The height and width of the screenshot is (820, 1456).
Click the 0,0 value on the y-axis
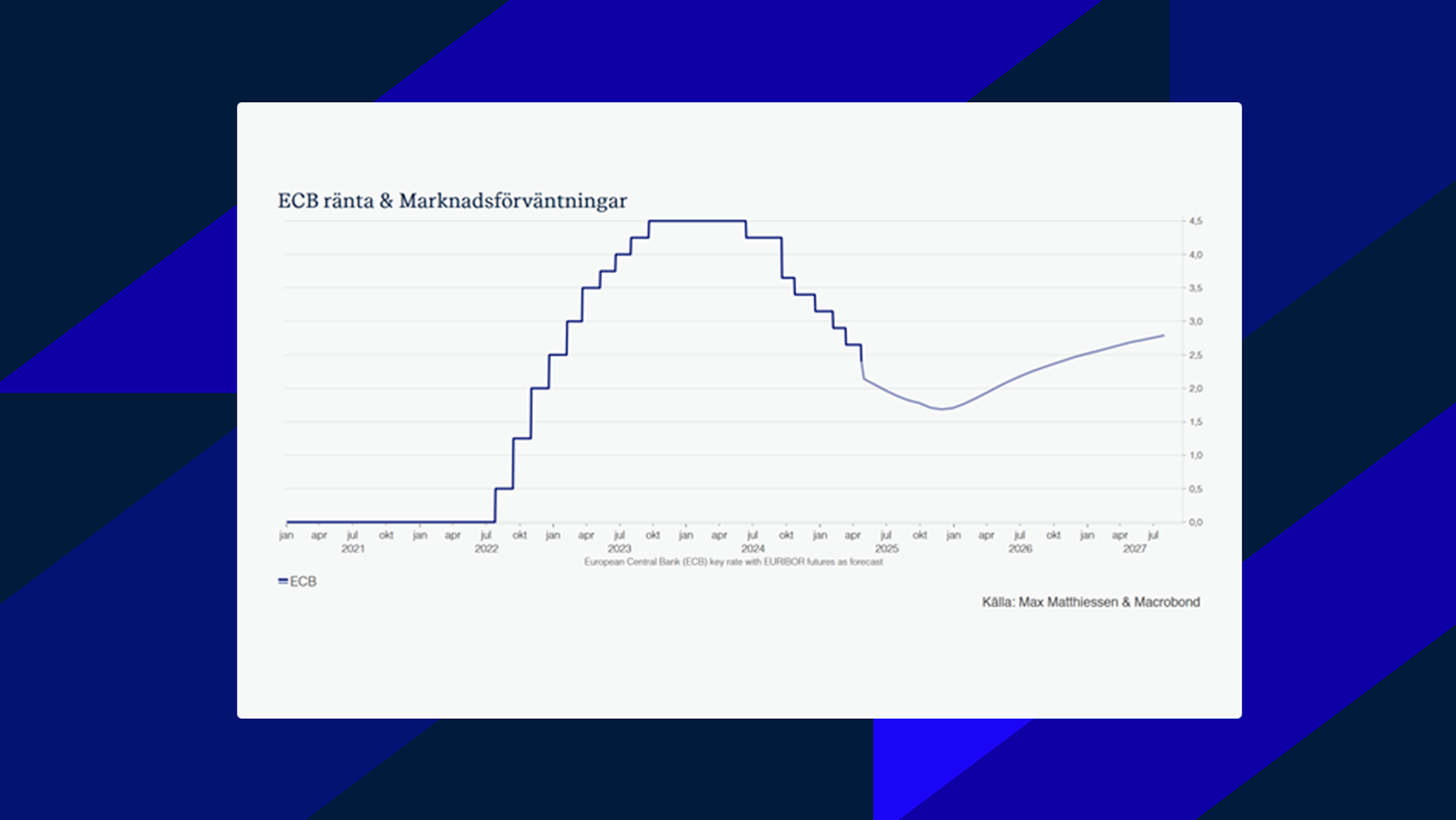pyautogui.click(x=1195, y=522)
